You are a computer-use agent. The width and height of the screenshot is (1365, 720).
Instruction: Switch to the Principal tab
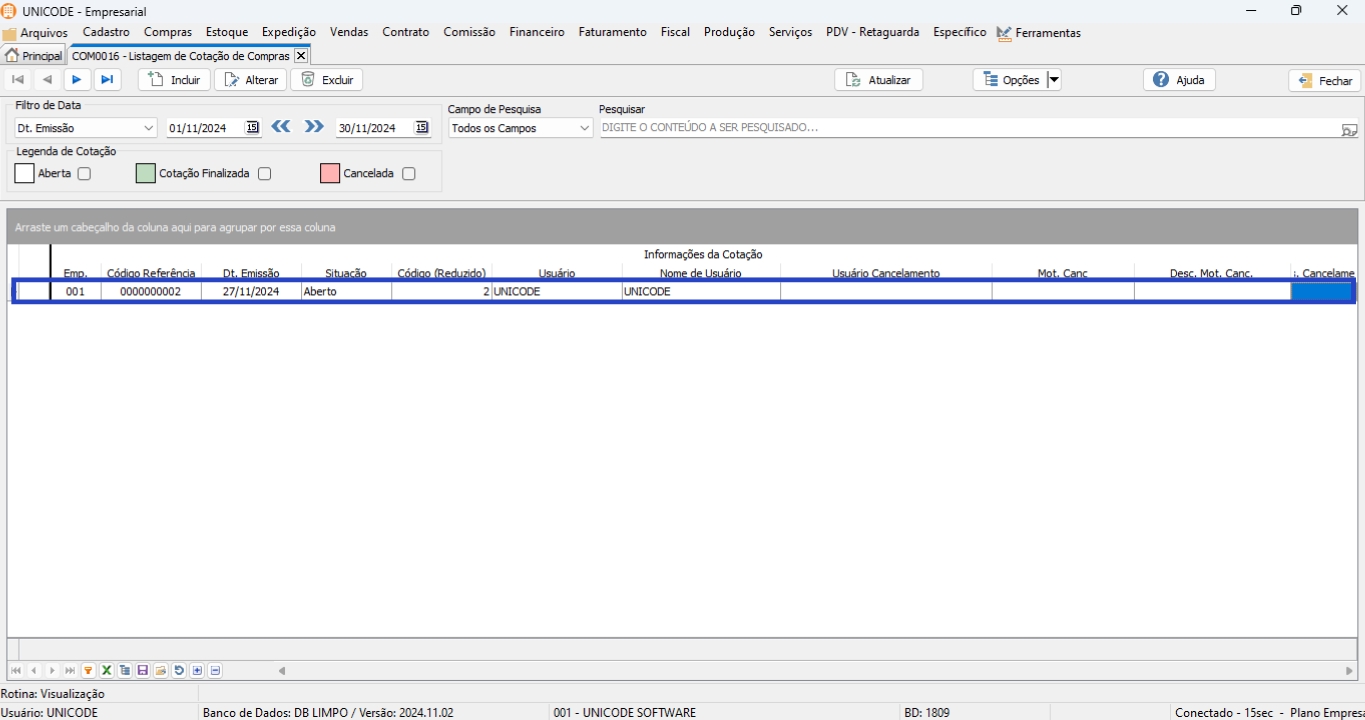point(34,56)
